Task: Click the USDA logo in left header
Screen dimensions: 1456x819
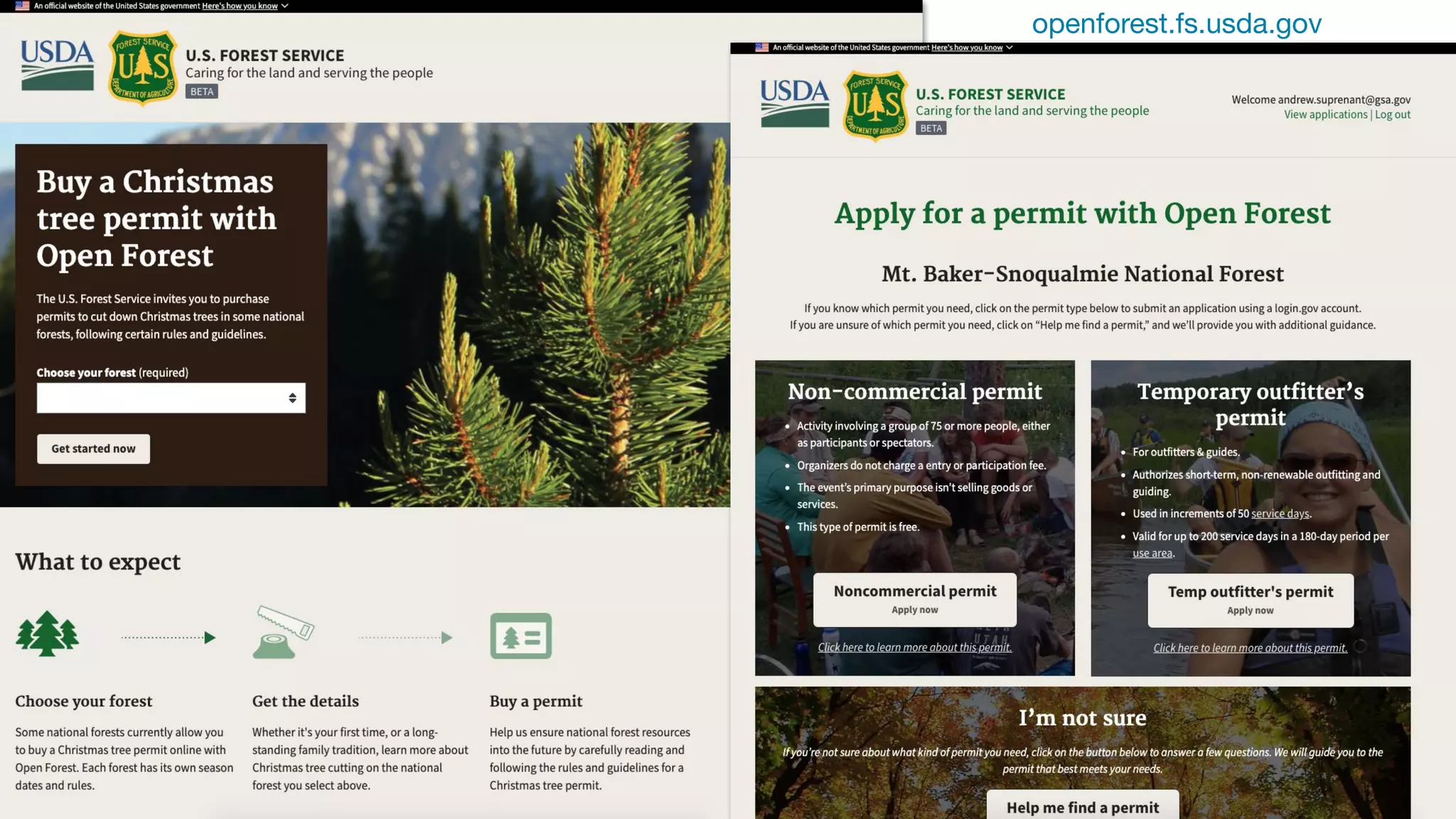Action: coord(57,65)
